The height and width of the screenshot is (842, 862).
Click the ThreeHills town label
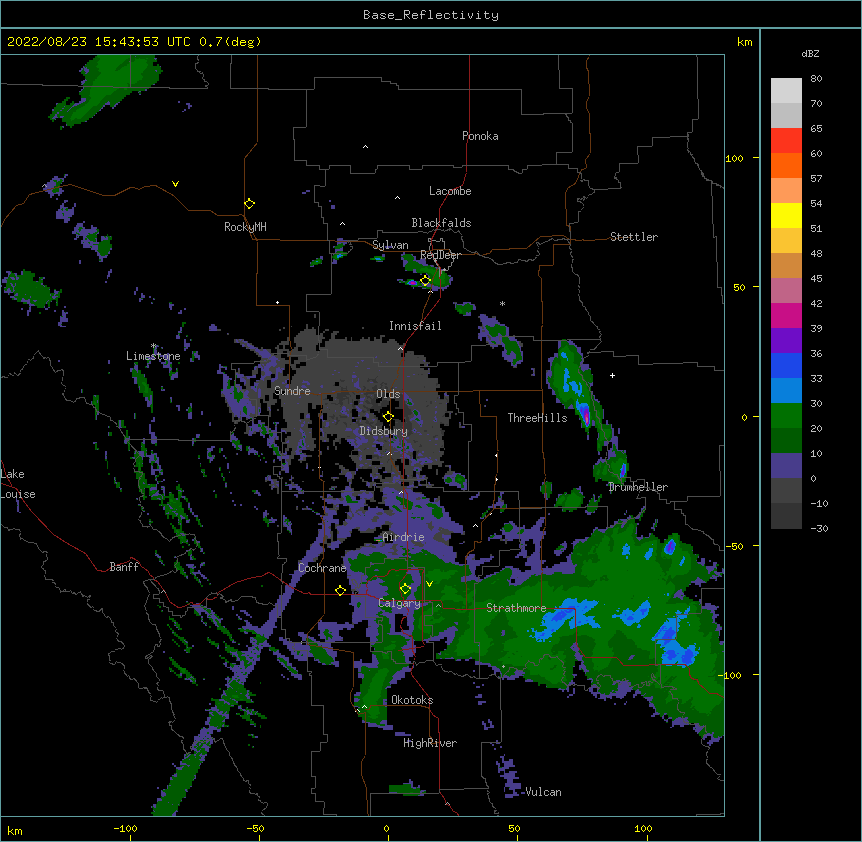(x=537, y=418)
